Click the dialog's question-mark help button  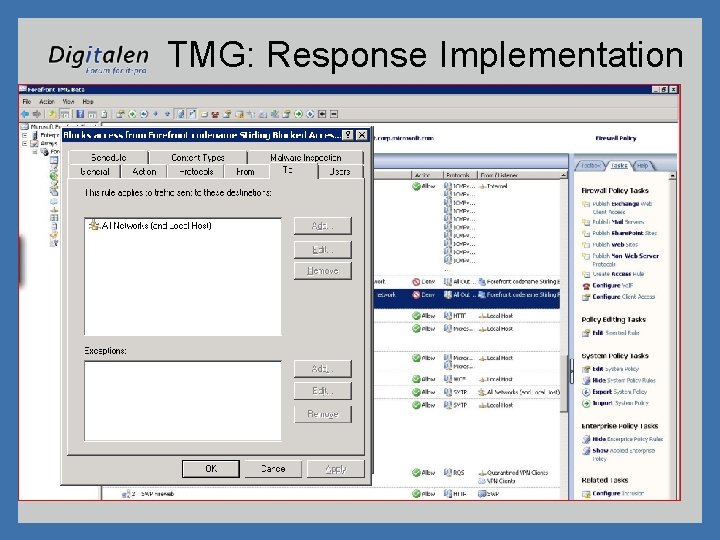[349, 135]
